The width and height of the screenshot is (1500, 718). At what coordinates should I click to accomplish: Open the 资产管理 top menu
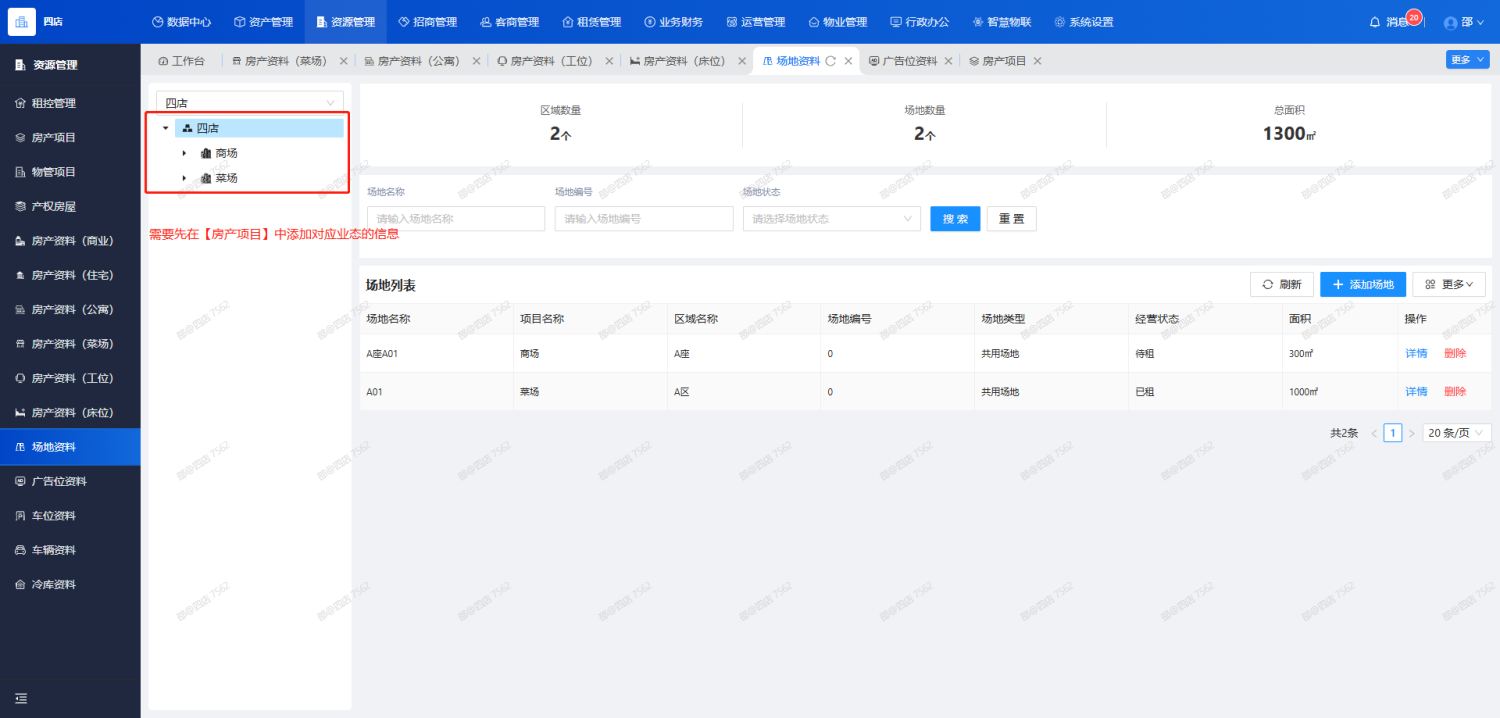(x=263, y=22)
